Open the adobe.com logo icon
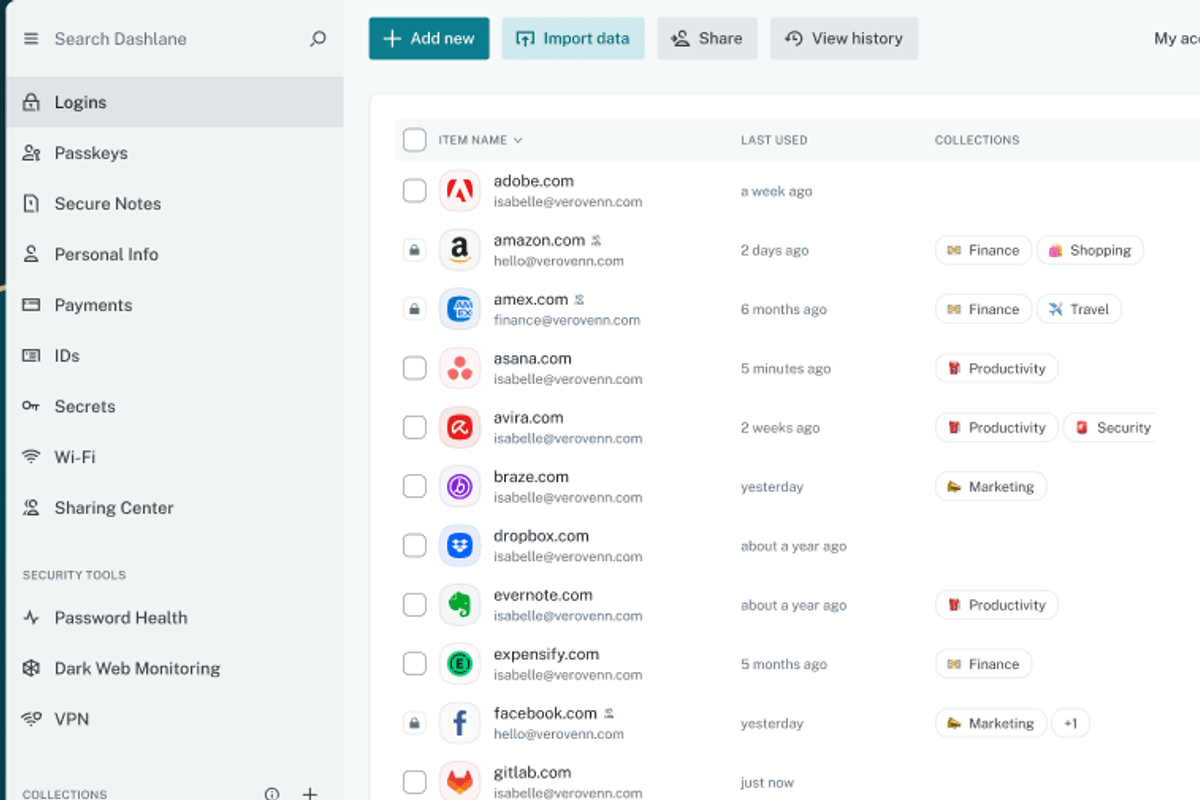The height and width of the screenshot is (800, 1200). pos(460,191)
